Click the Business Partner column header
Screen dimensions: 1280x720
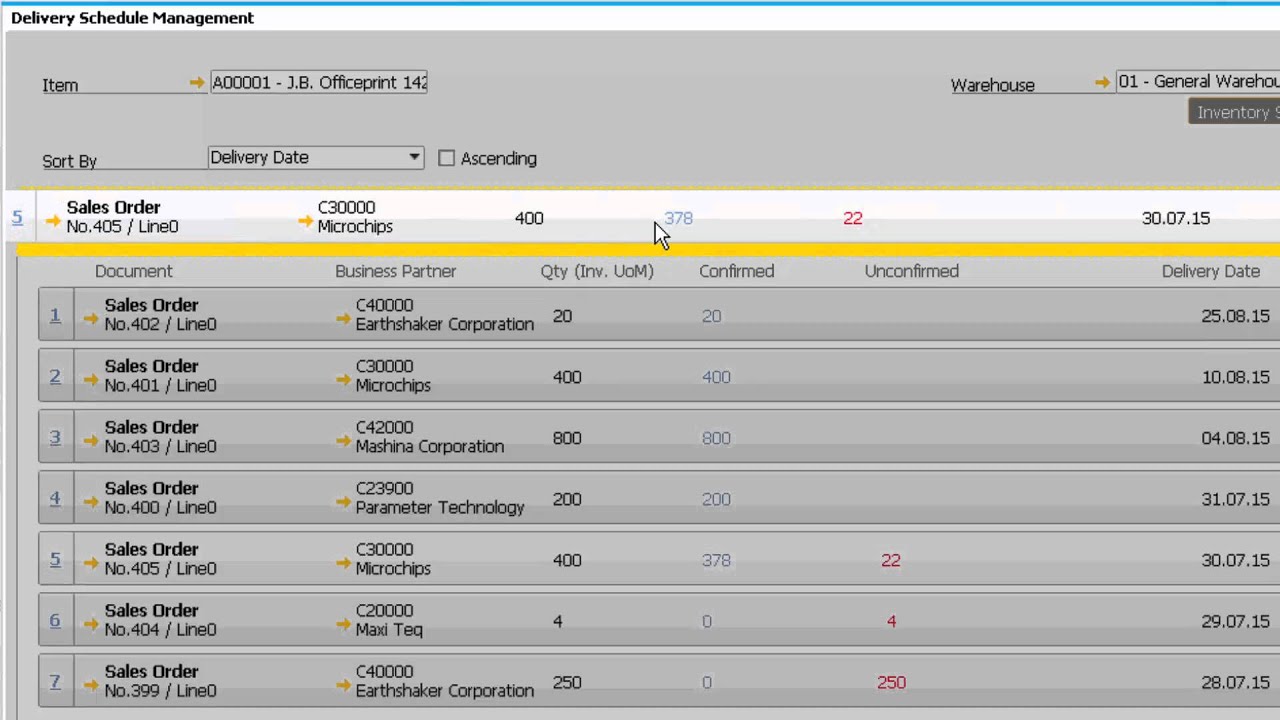[x=395, y=271]
